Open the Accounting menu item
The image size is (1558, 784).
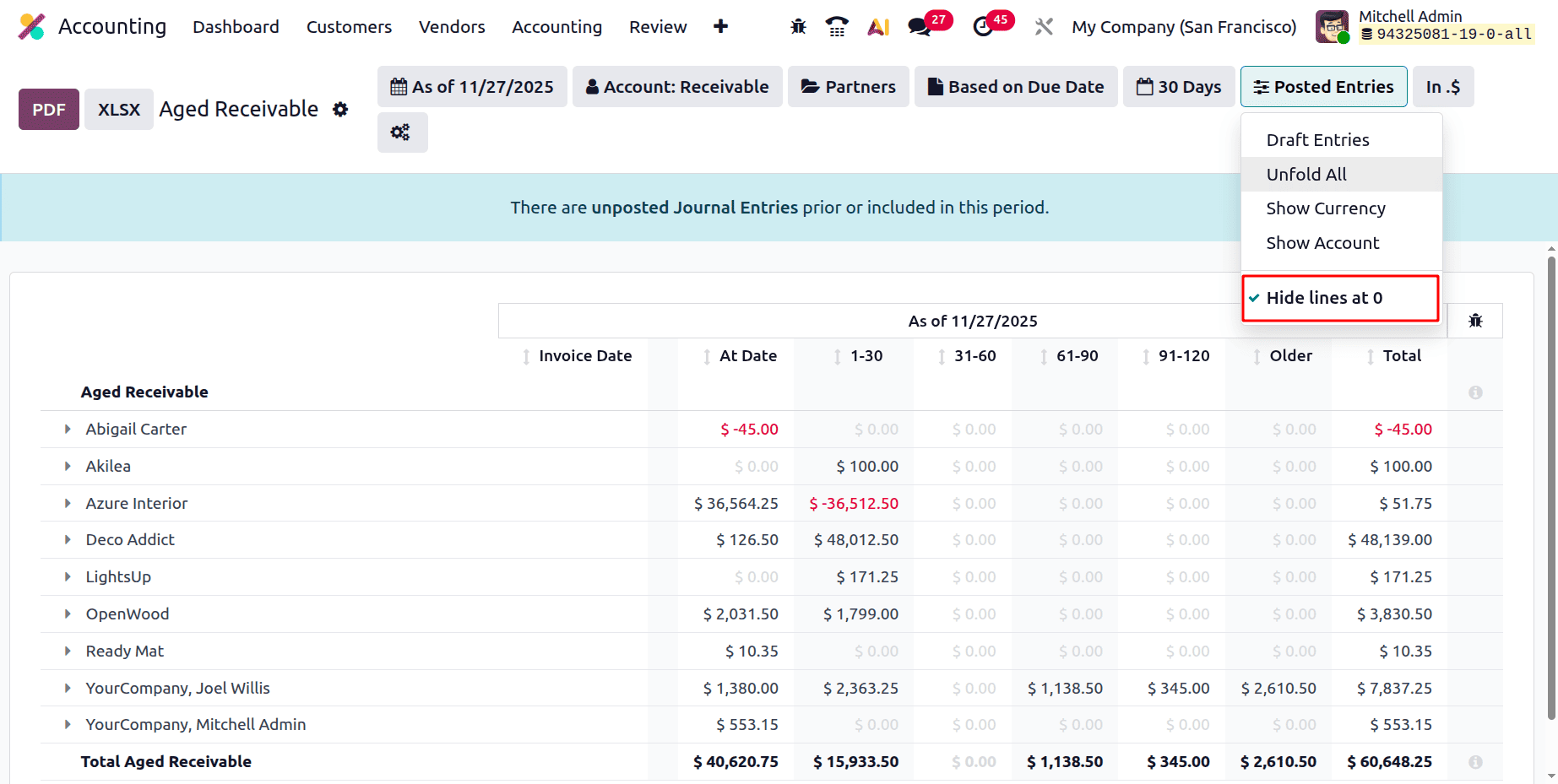coord(556,27)
